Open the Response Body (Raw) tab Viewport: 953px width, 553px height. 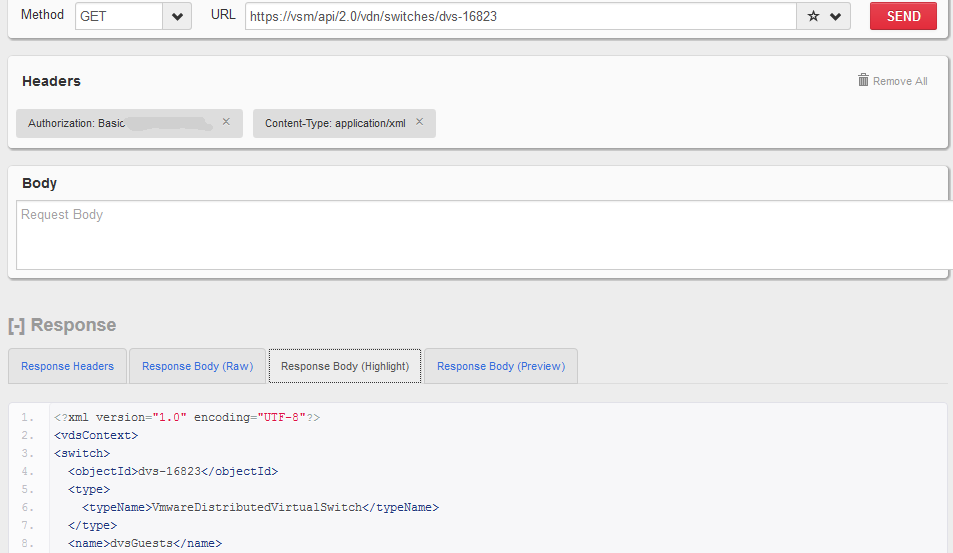tap(198, 366)
